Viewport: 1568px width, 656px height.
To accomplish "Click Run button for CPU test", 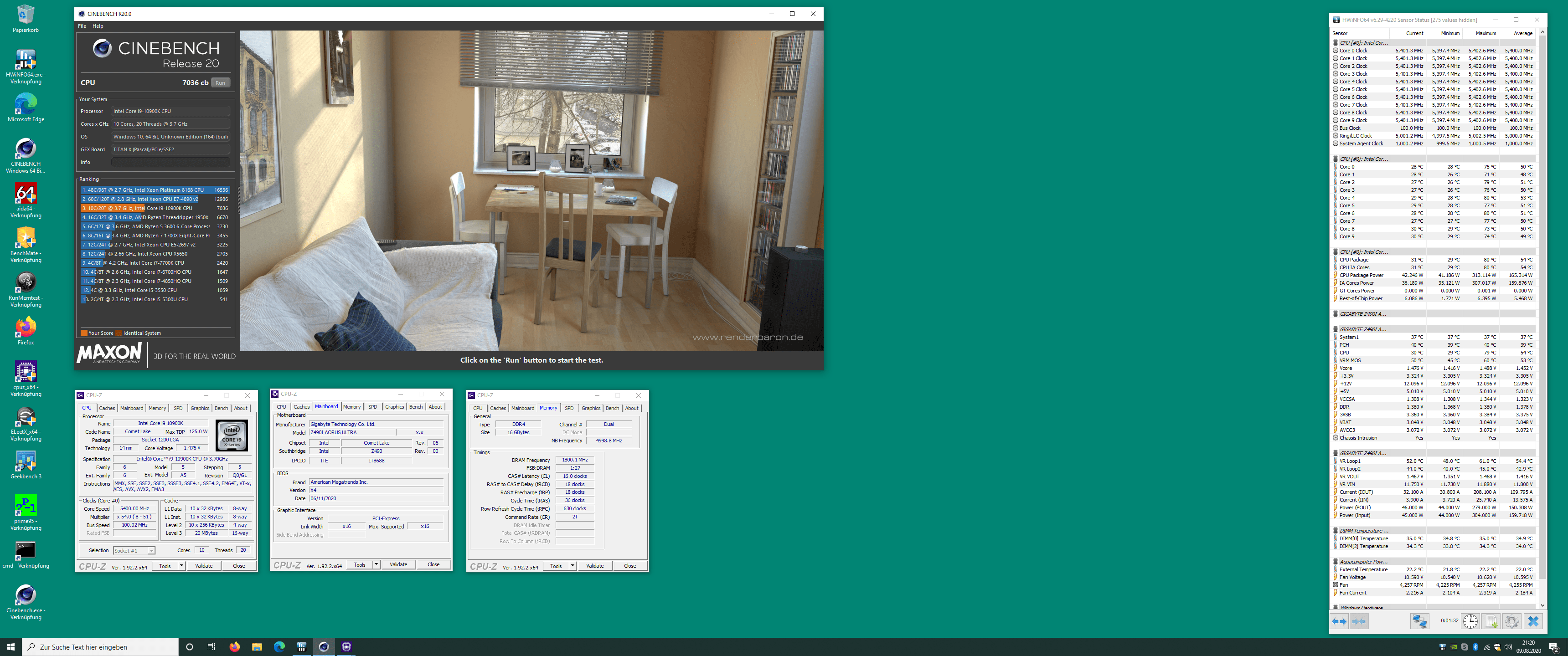I will (x=220, y=83).
